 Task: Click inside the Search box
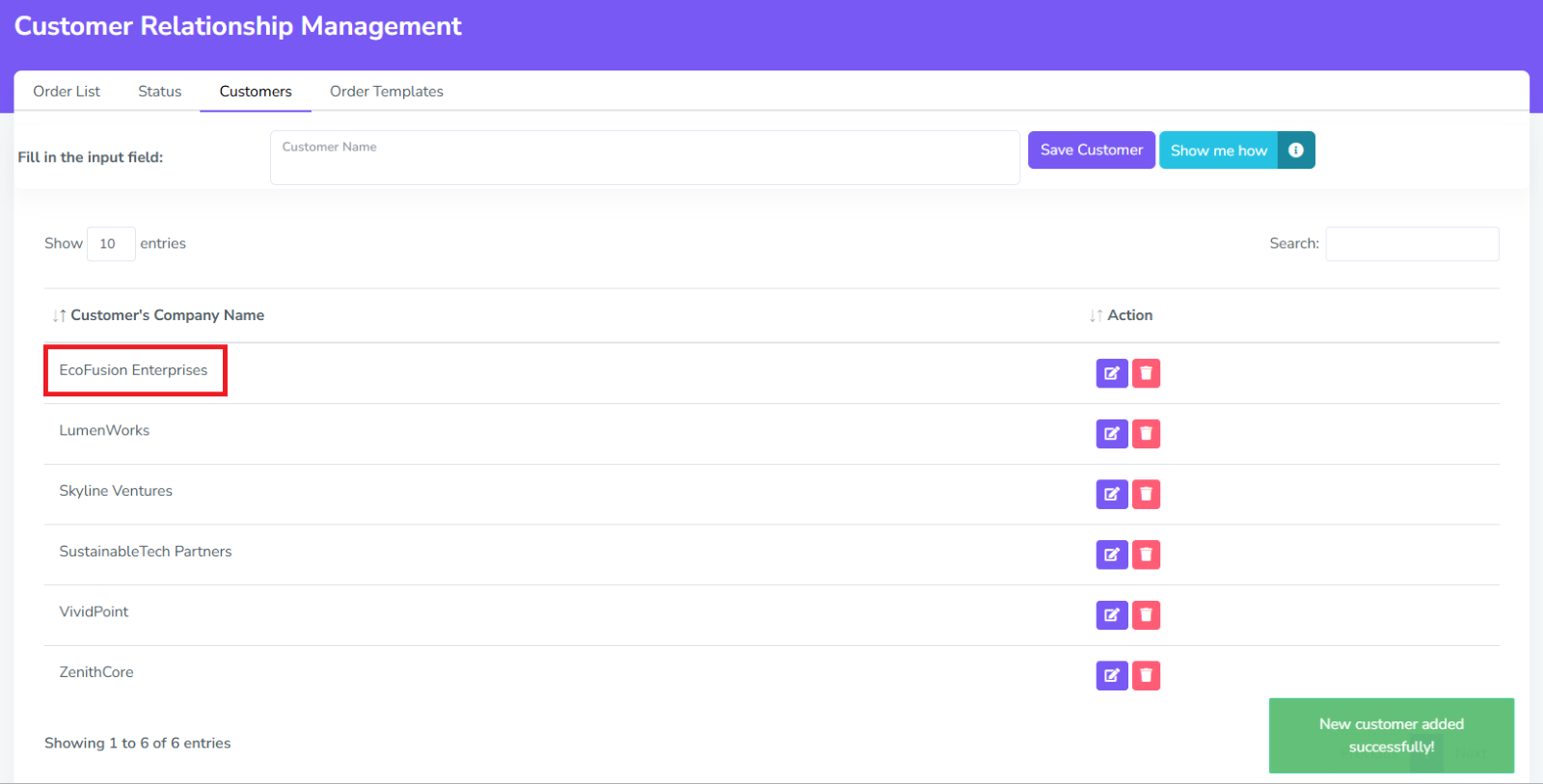click(x=1412, y=244)
